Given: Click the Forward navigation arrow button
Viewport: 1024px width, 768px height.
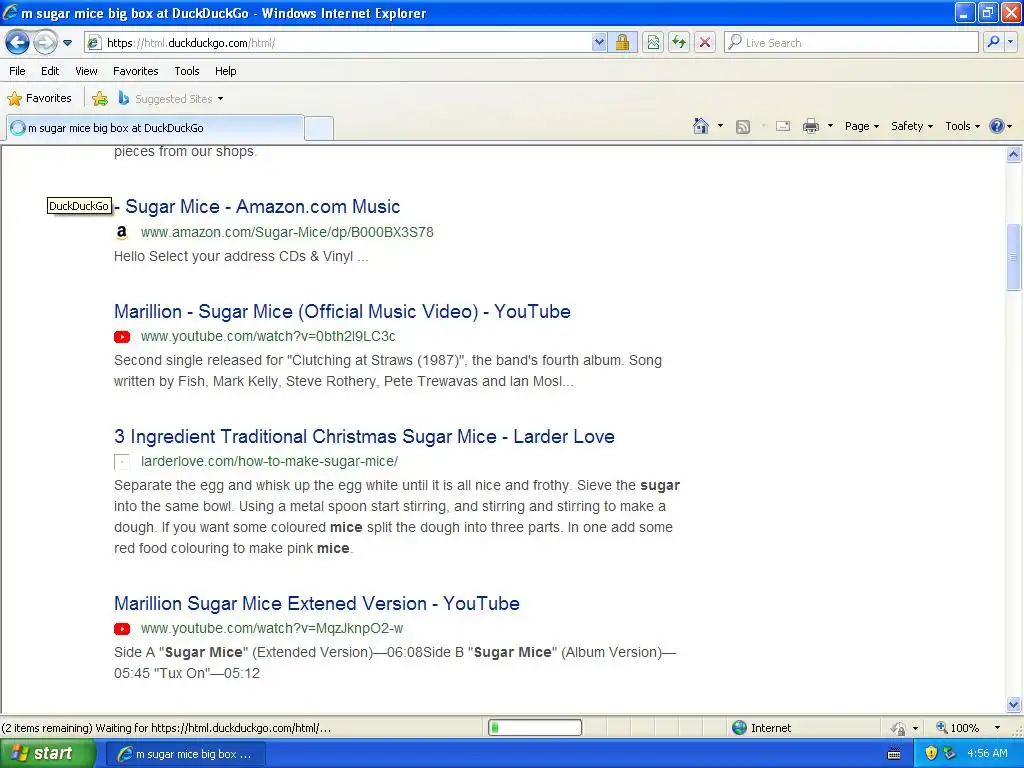Looking at the screenshot, I should point(45,43).
